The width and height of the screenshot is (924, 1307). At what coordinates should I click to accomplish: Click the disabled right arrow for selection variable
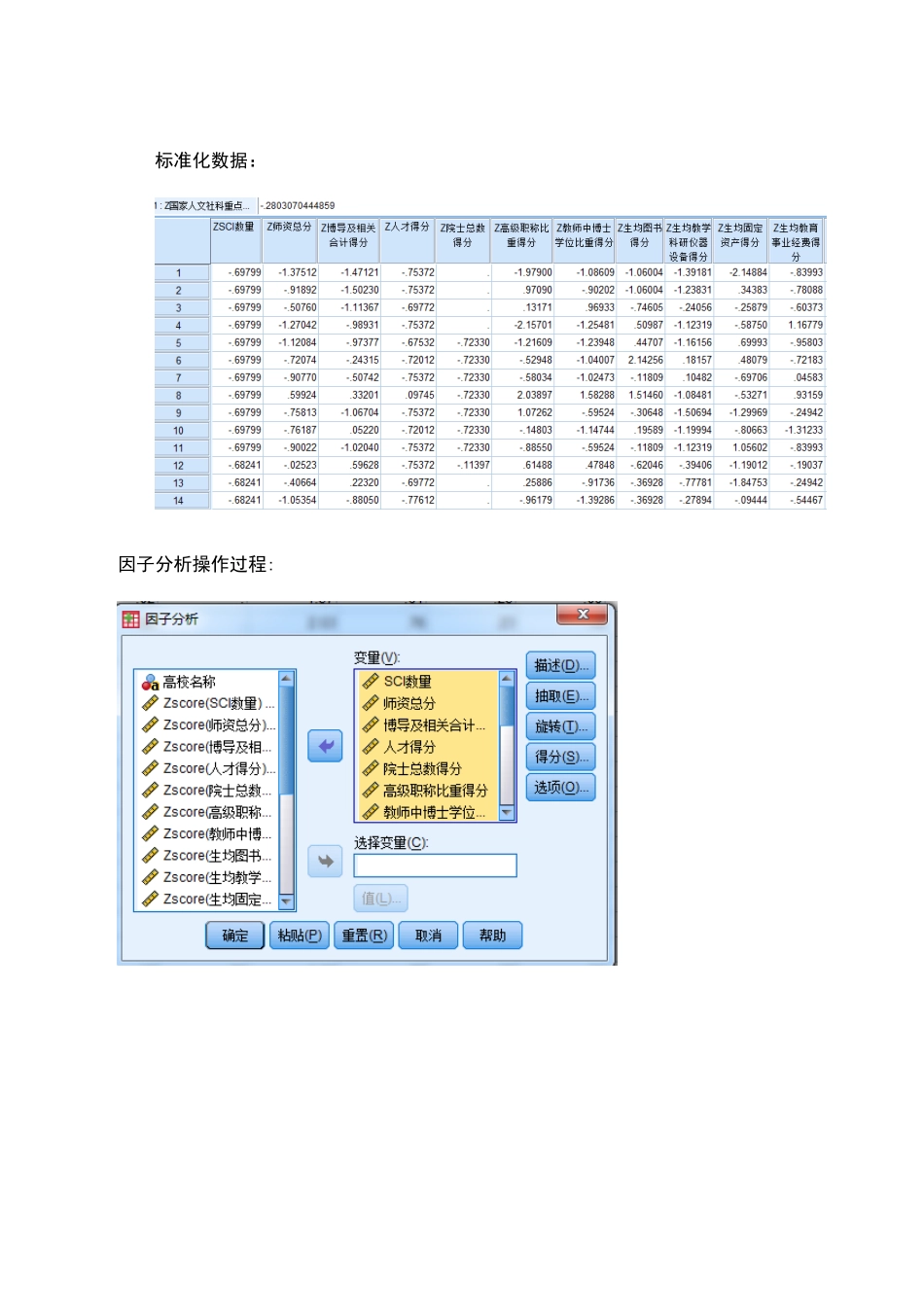coord(325,861)
